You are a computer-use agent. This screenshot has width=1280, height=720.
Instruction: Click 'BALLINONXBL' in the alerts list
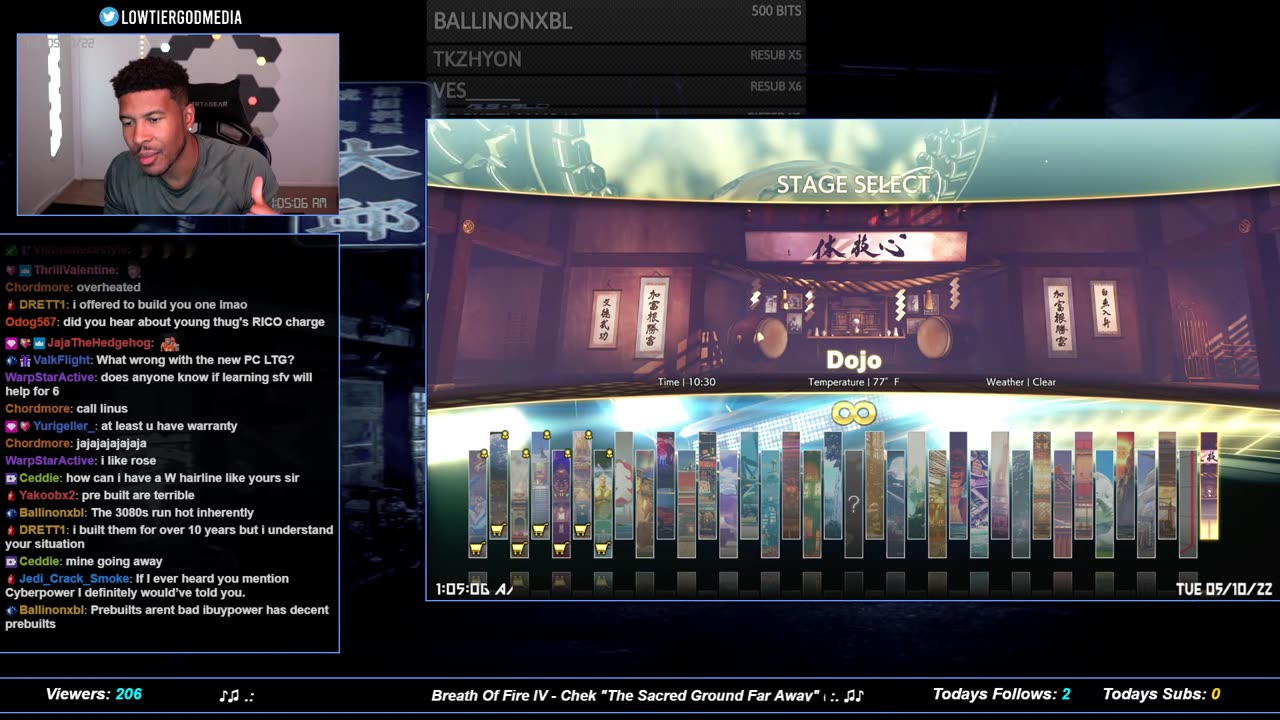pyautogui.click(x=503, y=21)
